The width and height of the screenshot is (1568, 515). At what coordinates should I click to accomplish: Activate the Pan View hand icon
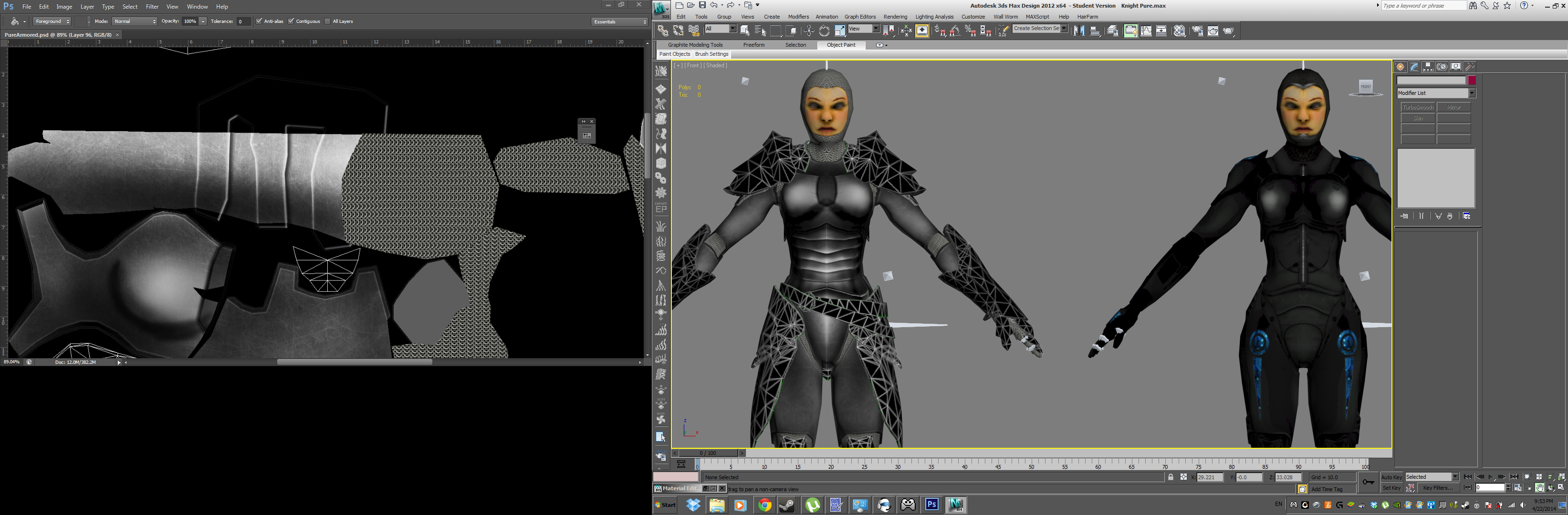point(1540,488)
